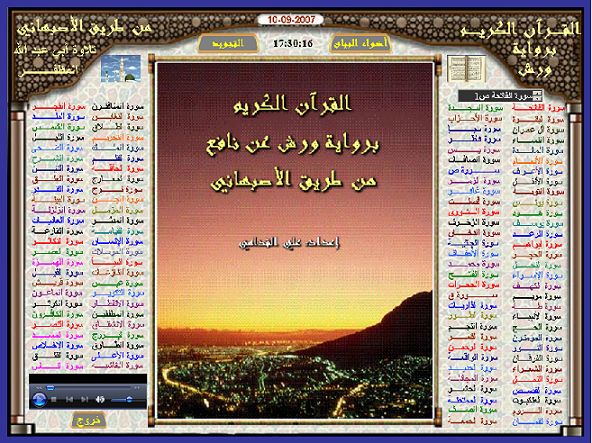Screen dimensions: 592x443
Task: Click the media player seek bar handle
Action: (51, 388)
